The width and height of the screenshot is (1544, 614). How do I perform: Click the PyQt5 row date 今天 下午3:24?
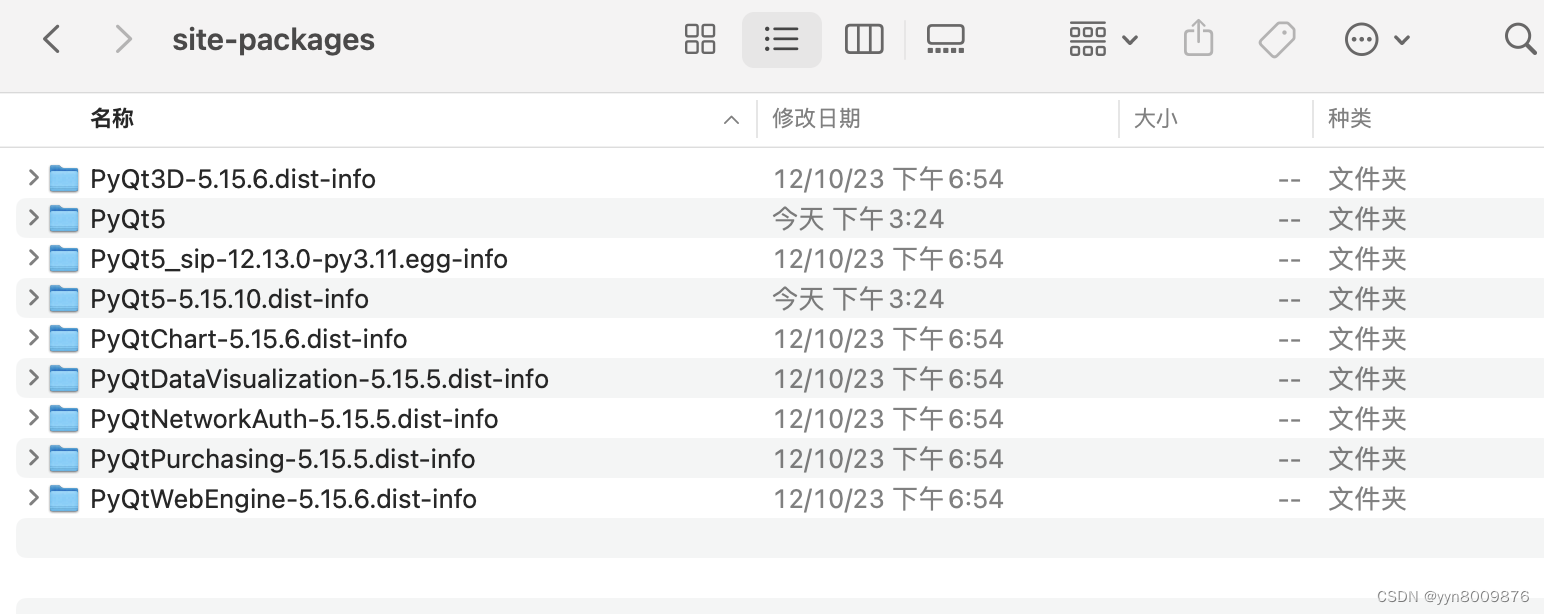858,219
